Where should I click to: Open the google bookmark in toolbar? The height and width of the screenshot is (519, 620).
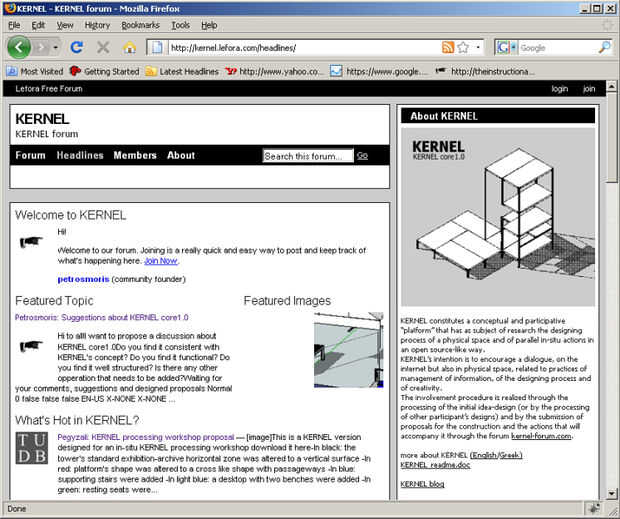[379, 72]
